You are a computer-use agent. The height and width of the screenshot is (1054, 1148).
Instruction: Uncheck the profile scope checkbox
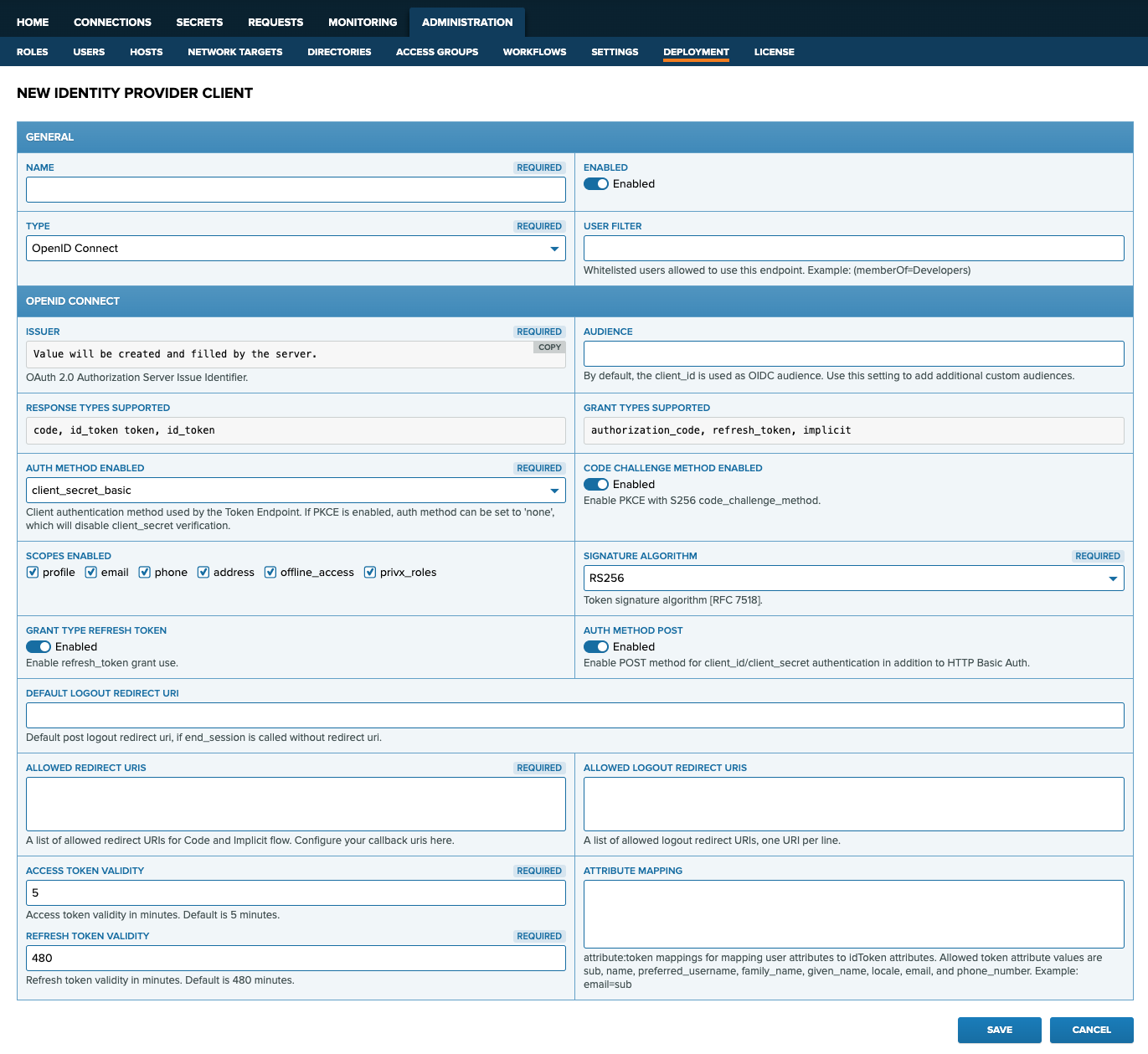coord(33,573)
